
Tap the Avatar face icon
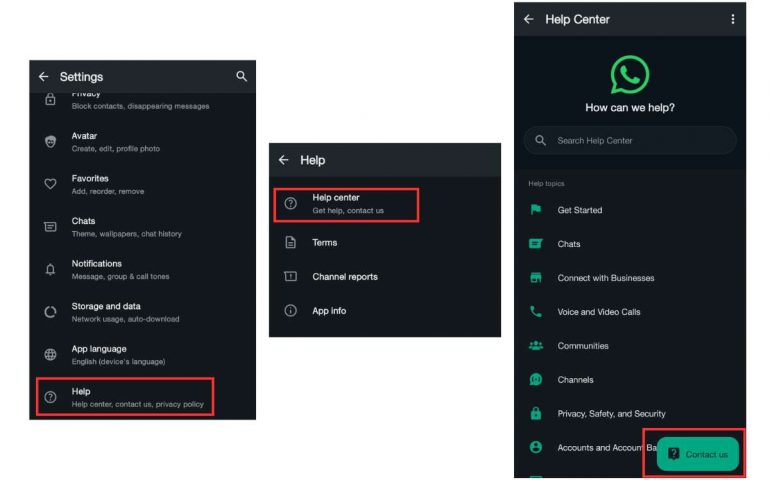50,142
